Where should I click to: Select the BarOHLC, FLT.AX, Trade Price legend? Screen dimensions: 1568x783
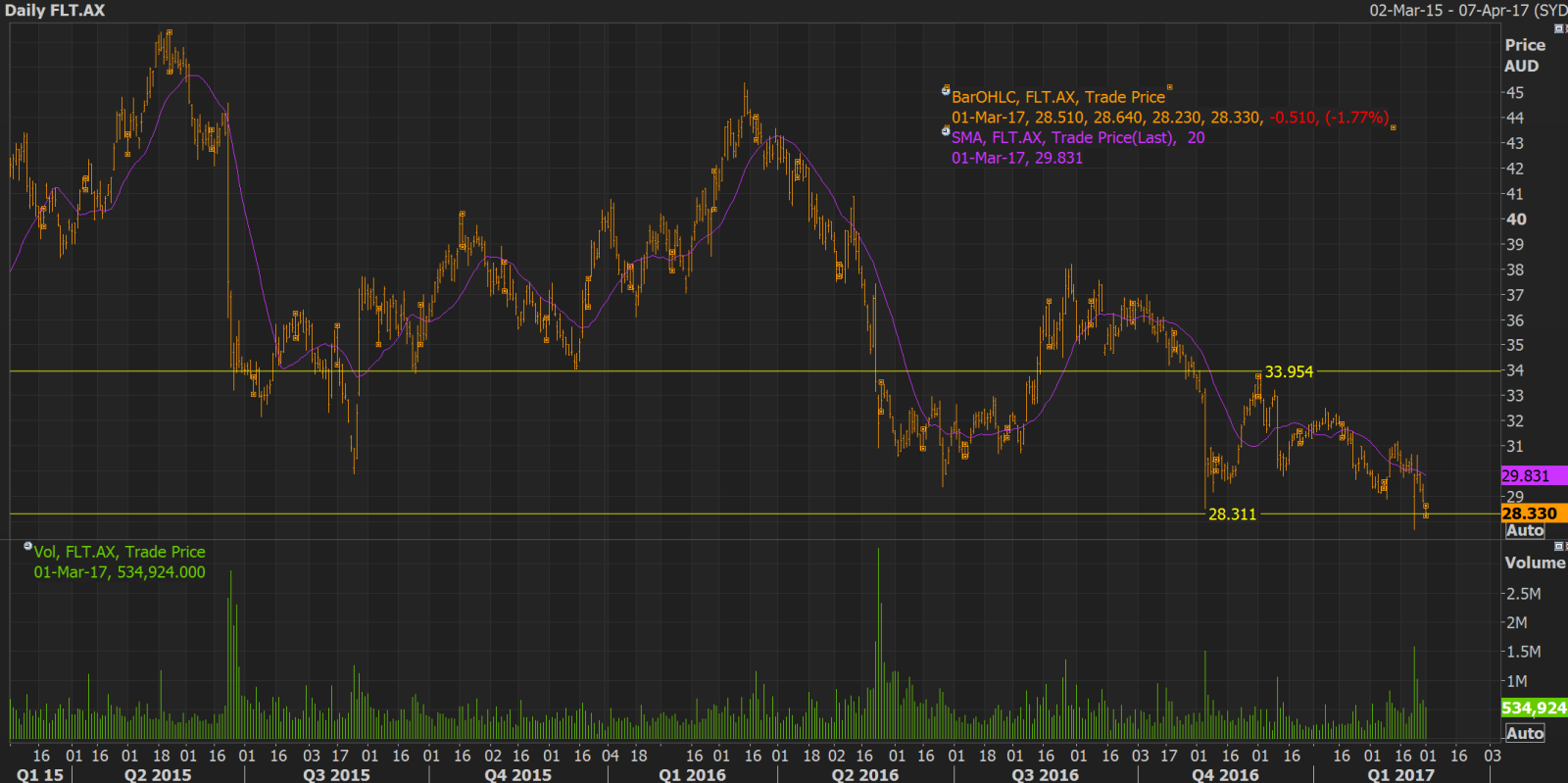tap(1058, 97)
